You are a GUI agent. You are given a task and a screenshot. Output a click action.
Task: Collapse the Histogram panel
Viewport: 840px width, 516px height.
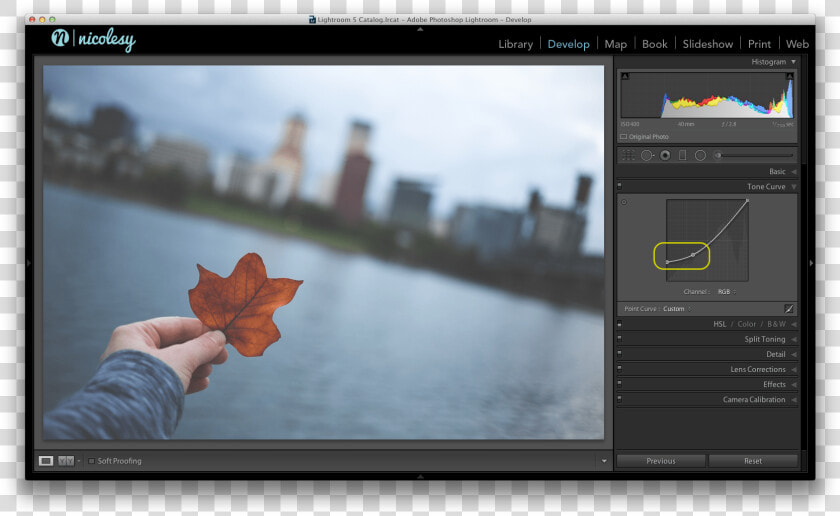[x=793, y=62]
